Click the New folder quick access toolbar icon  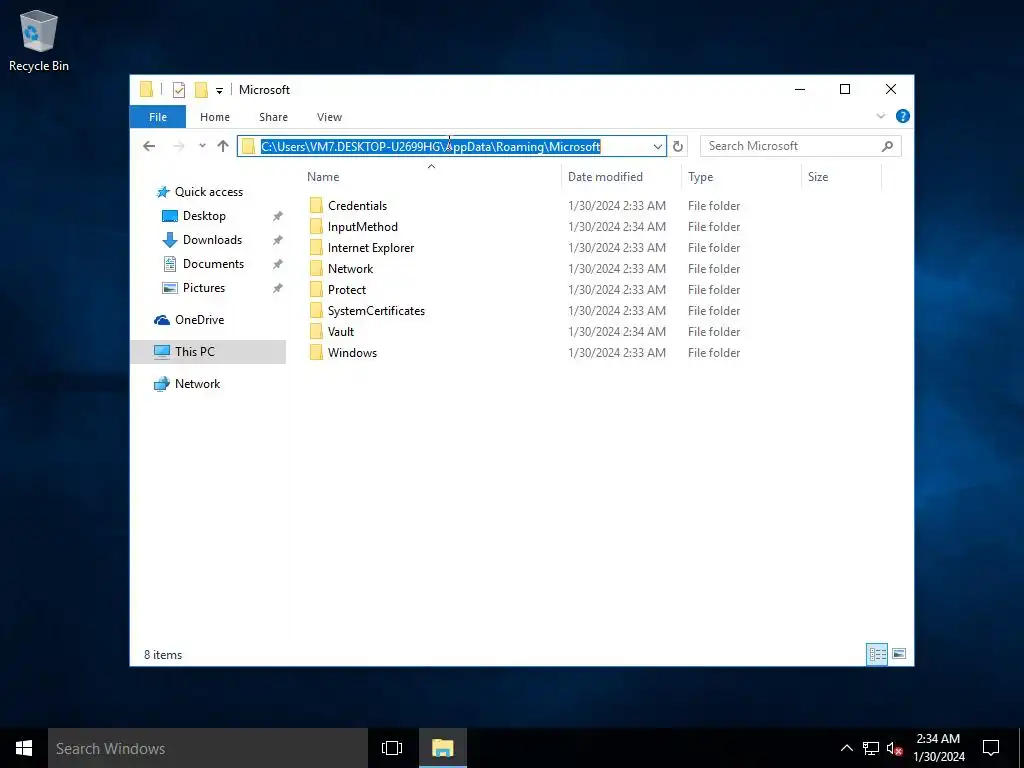(201, 89)
